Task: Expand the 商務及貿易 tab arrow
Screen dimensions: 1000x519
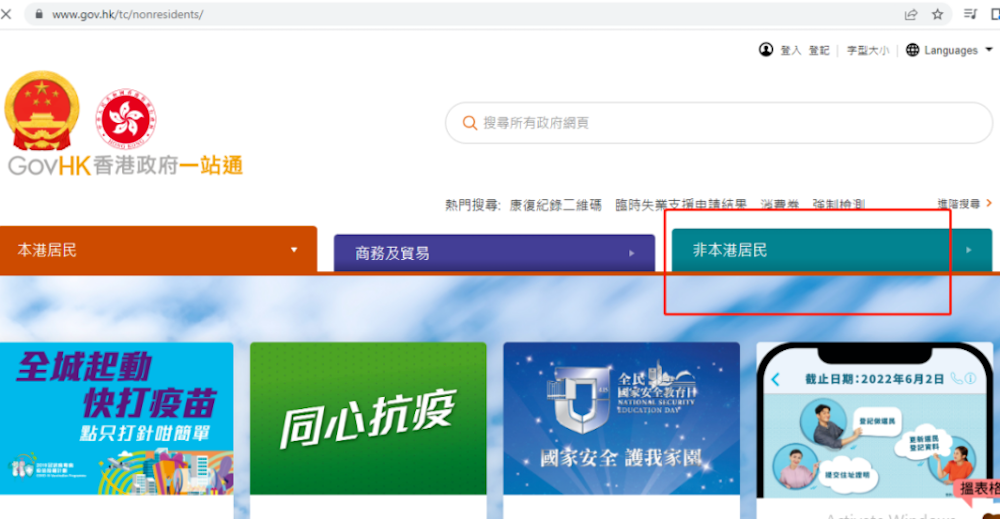Action: tap(632, 254)
